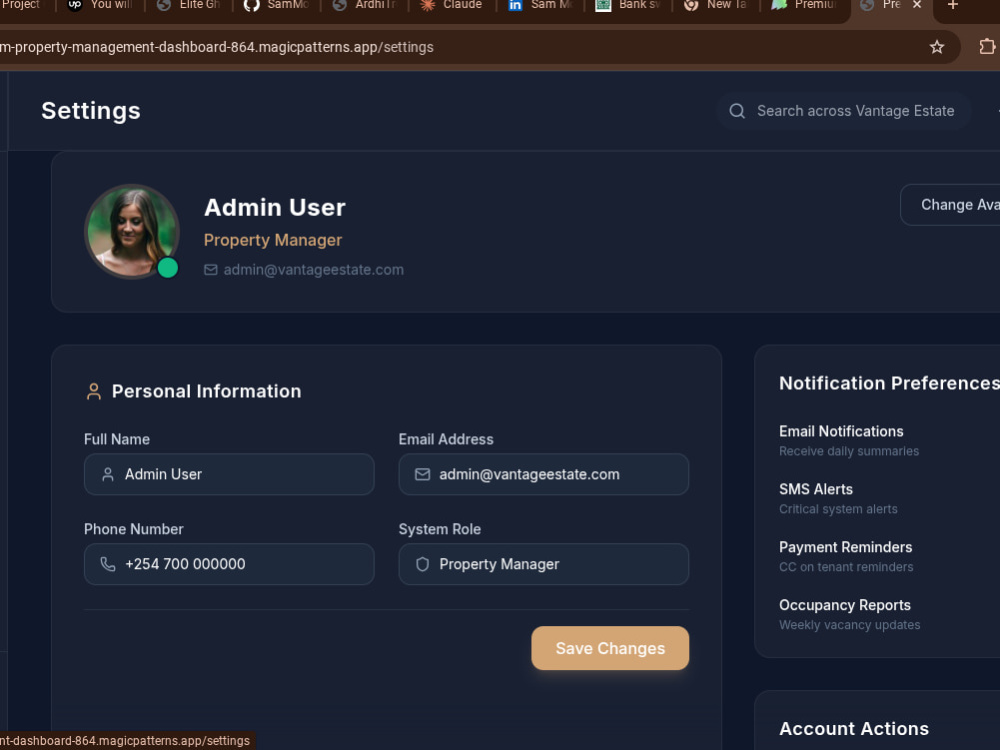Click the search magnifier icon
The height and width of the screenshot is (750, 1000).
[x=737, y=111]
